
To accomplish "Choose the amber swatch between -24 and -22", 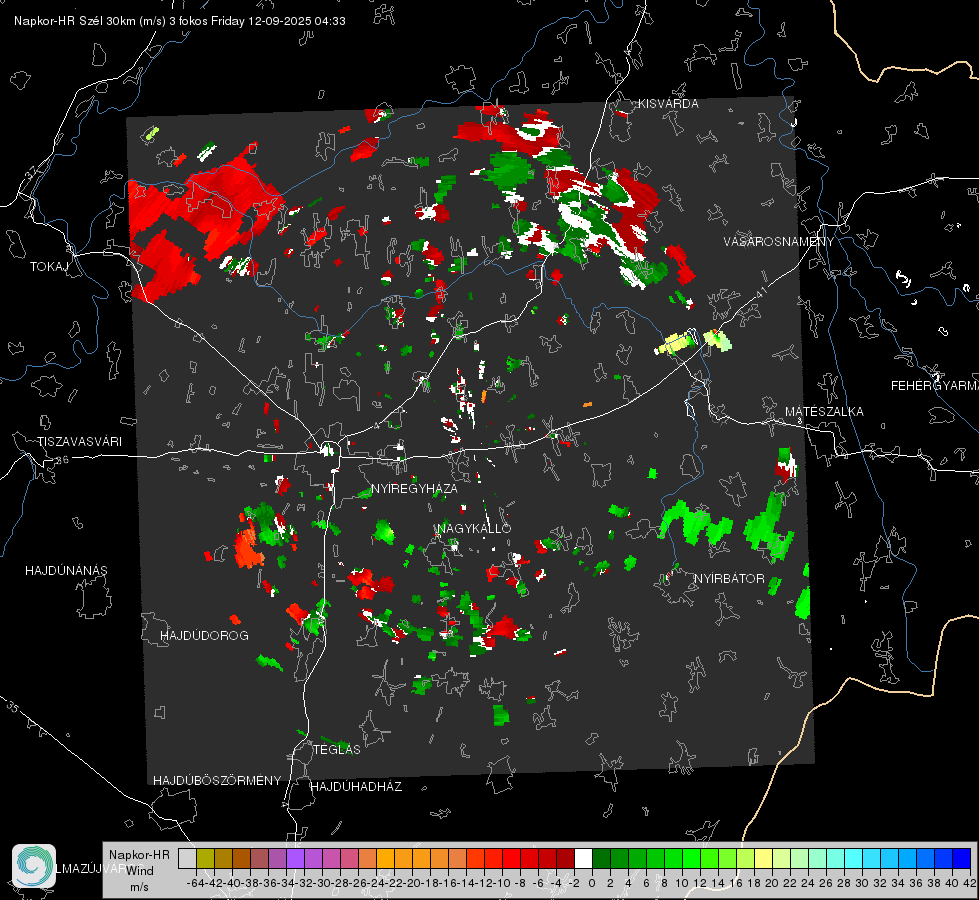I will pos(385,858).
